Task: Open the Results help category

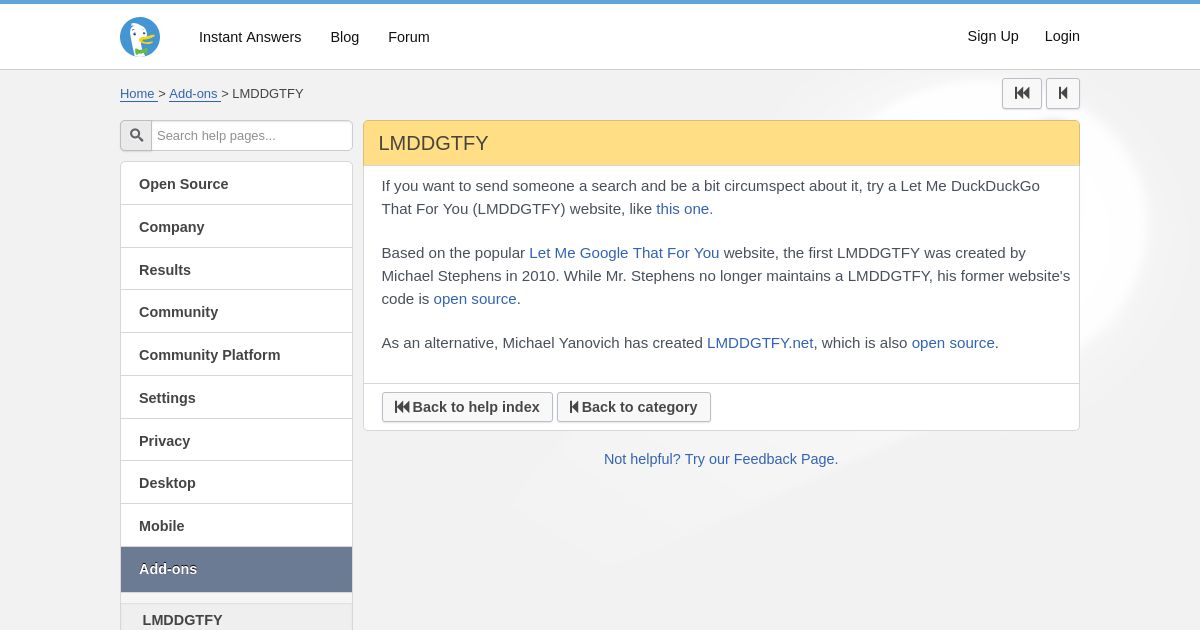Action: [236, 270]
